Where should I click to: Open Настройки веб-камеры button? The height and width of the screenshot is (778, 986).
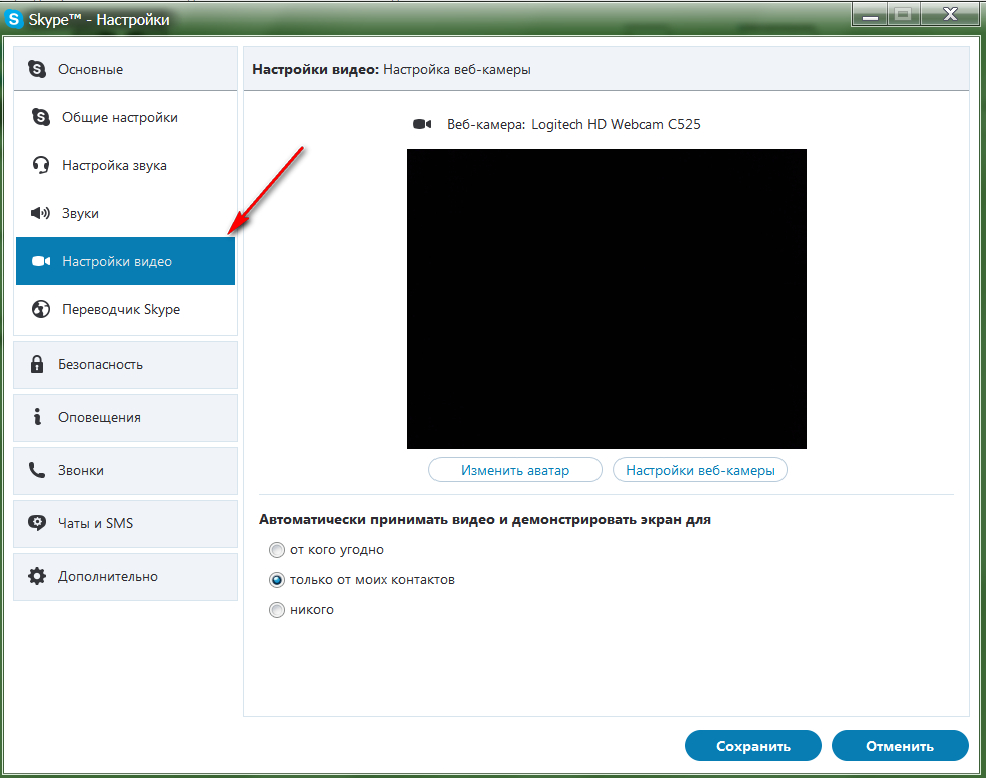[700, 470]
